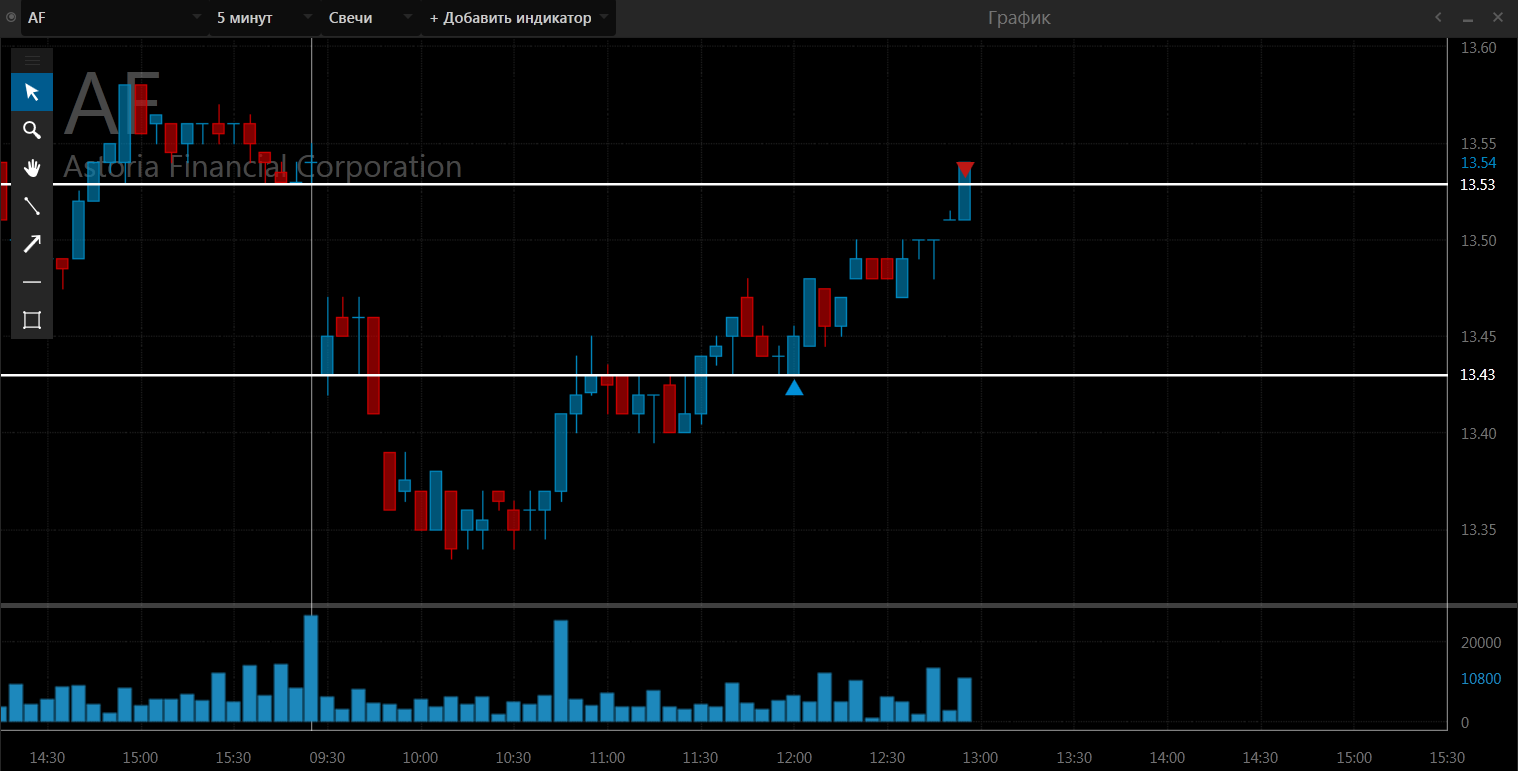Image resolution: width=1518 pixels, height=771 pixels.
Task: Click the link indicator beside AF ticker
Action: click(x=10, y=18)
